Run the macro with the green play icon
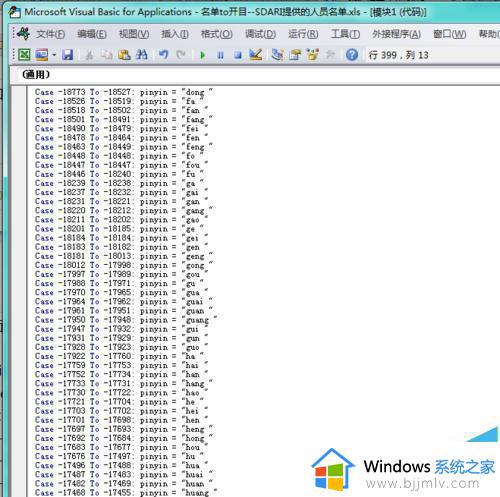The image size is (500, 497). coord(202,55)
